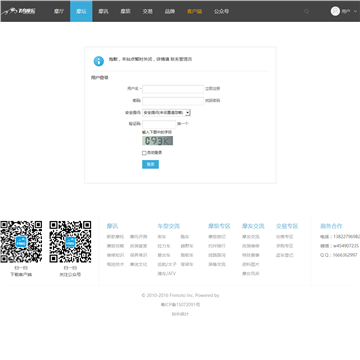This screenshot has height=360, width=360.
Task: Click the blue info notice icon
Action: [99, 61]
